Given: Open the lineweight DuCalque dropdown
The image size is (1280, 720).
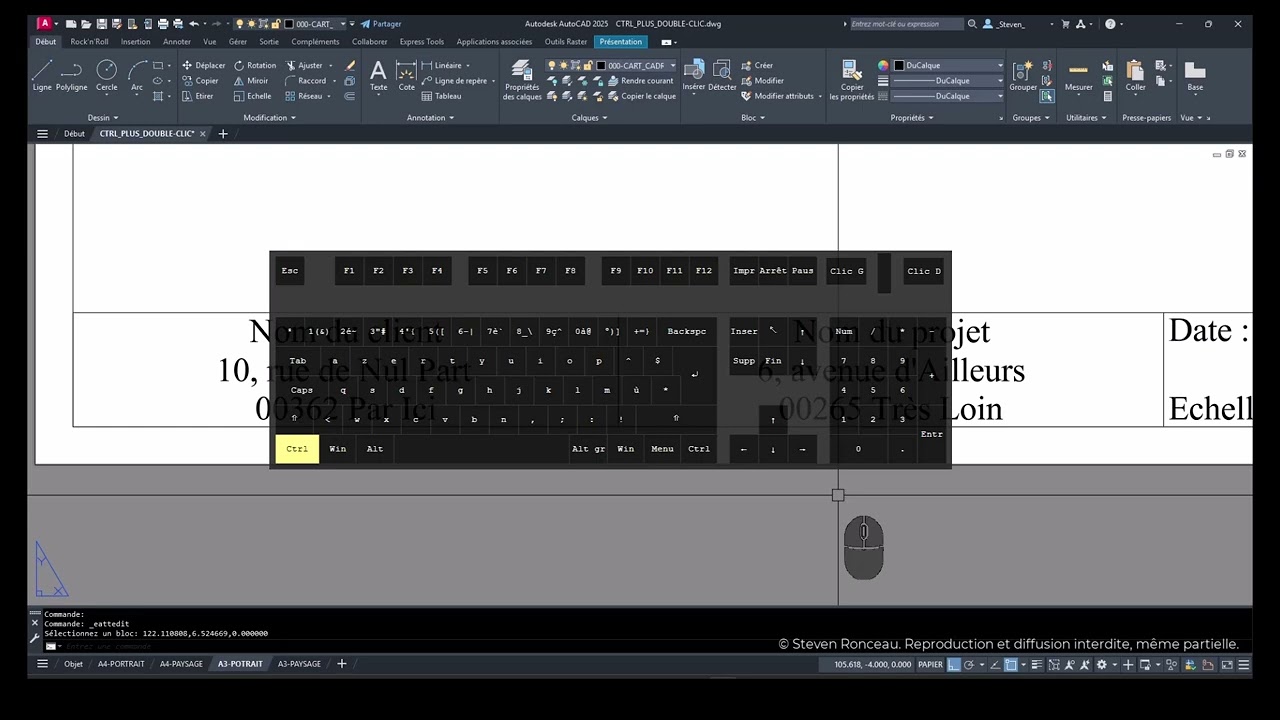Looking at the screenshot, I should [947, 81].
